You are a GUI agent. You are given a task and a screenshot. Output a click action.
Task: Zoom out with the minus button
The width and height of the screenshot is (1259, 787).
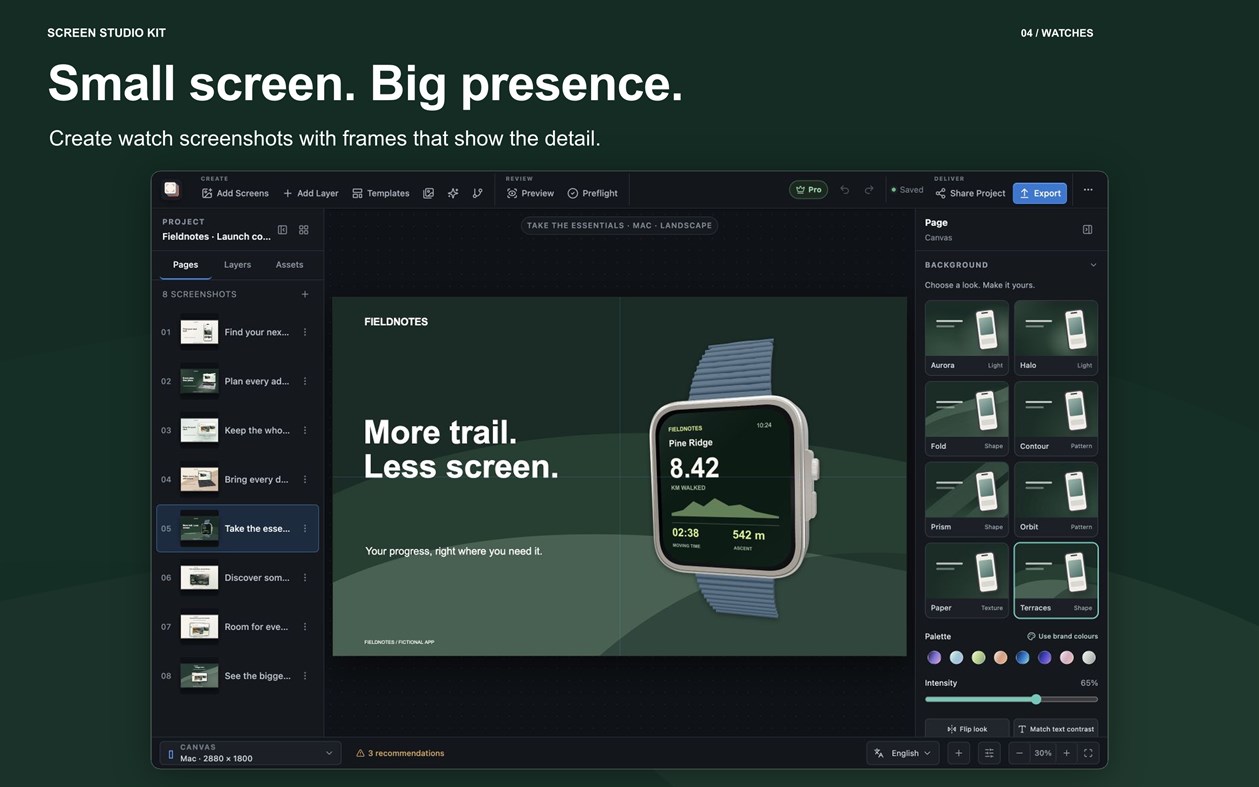[1019, 753]
